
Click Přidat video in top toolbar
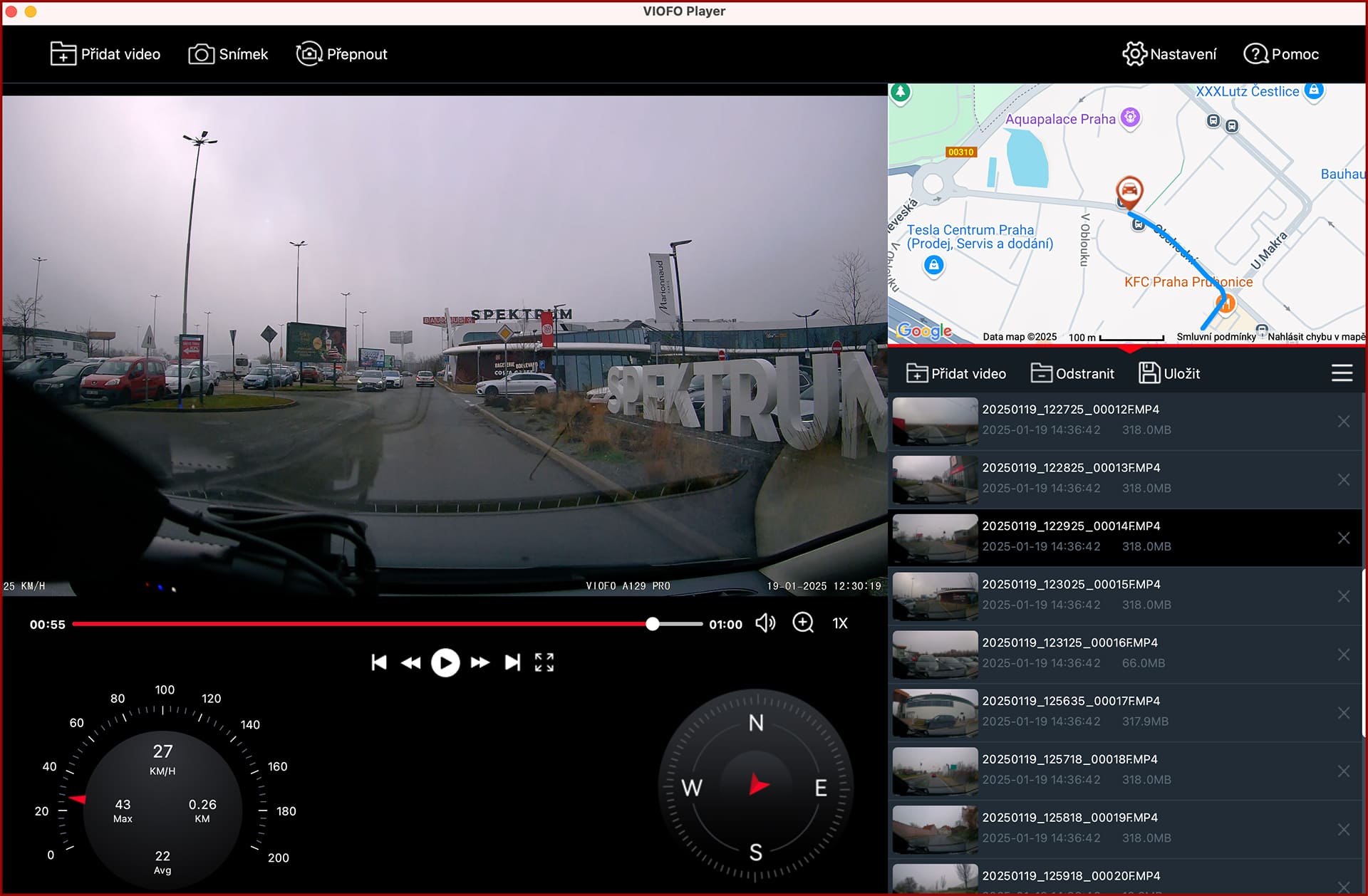pyautogui.click(x=105, y=54)
